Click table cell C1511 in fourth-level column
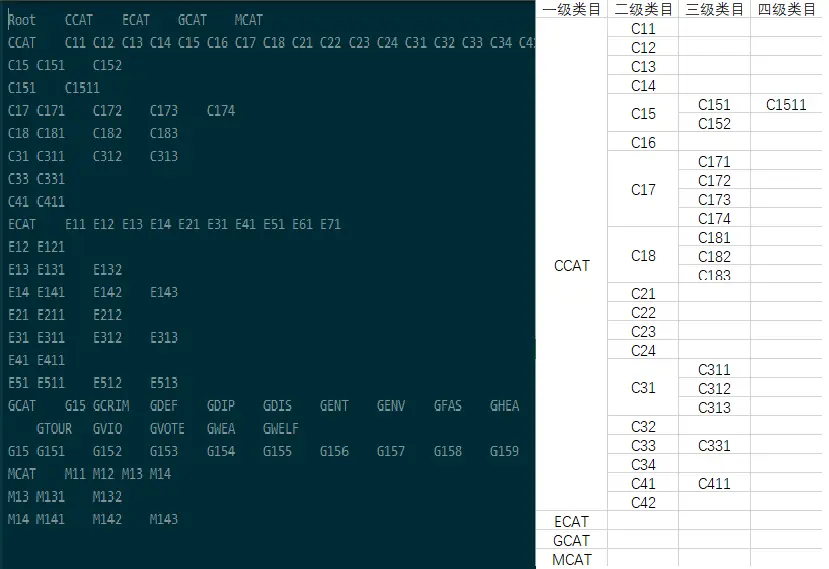The width and height of the screenshot is (829, 569). [x=786, y=105]
